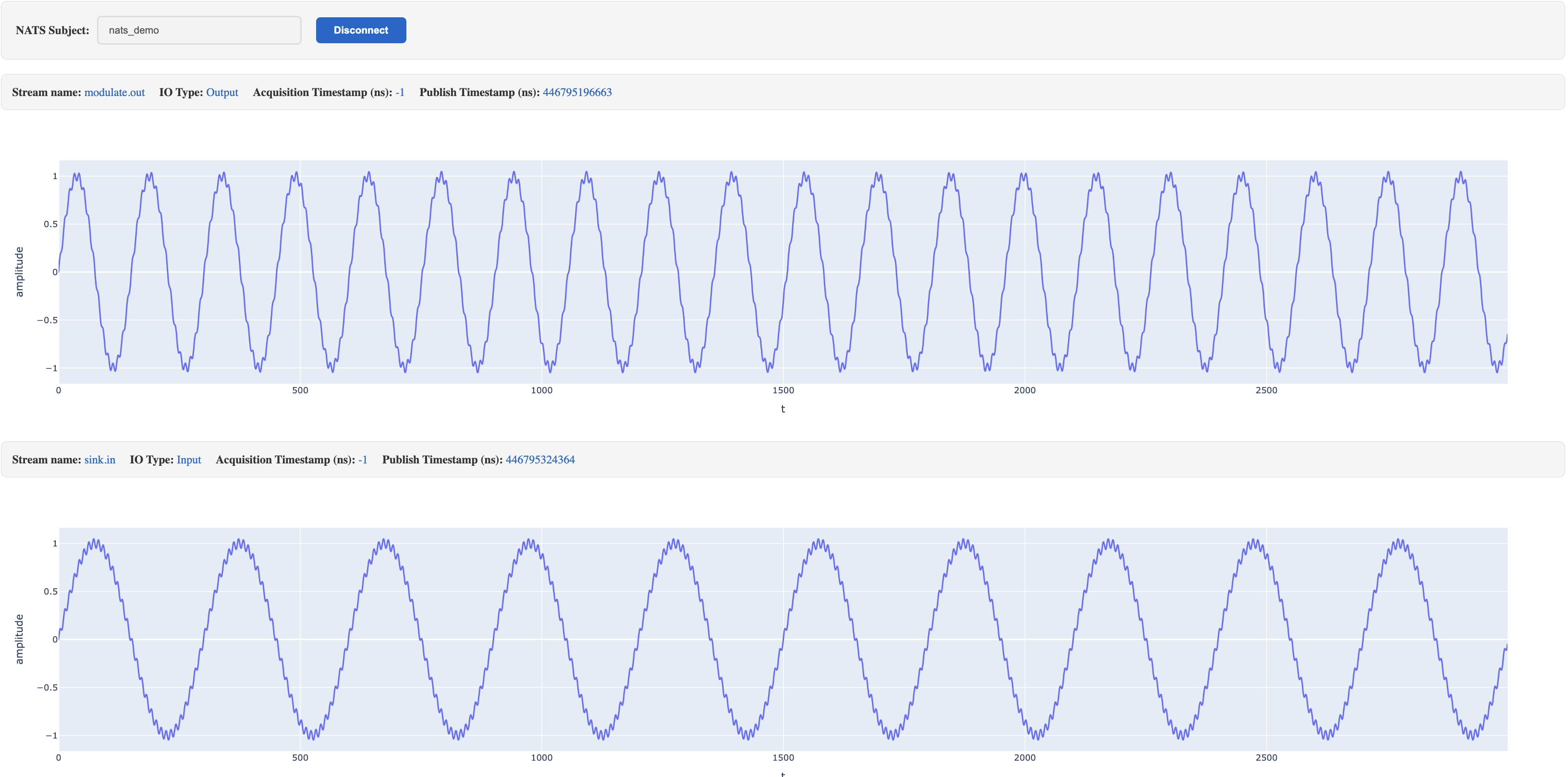Click amplitude axis title on modulate.out chart
This screenshot has width=1568, height=777.
point(19,272)
